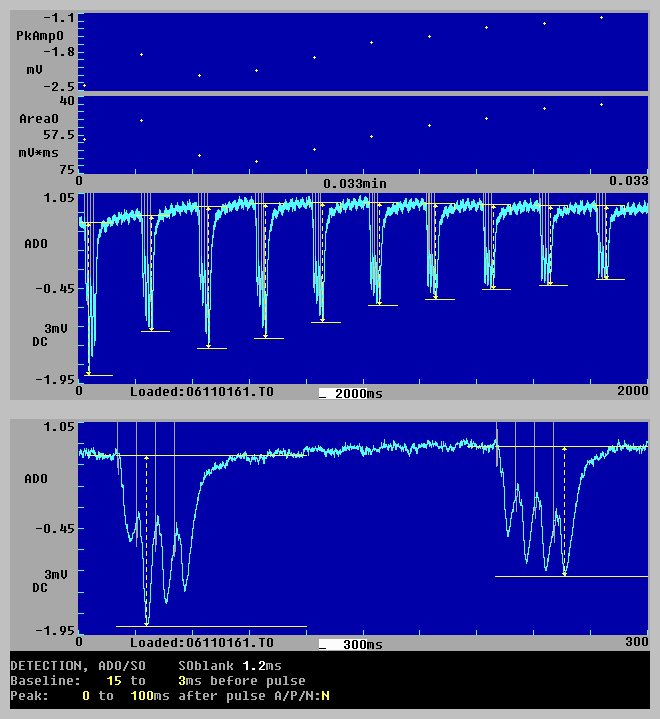Screen dimensions: 660x719
Task: Click the deepest peak arrow in the zoomed trace
Action: [x=147, y=622]
